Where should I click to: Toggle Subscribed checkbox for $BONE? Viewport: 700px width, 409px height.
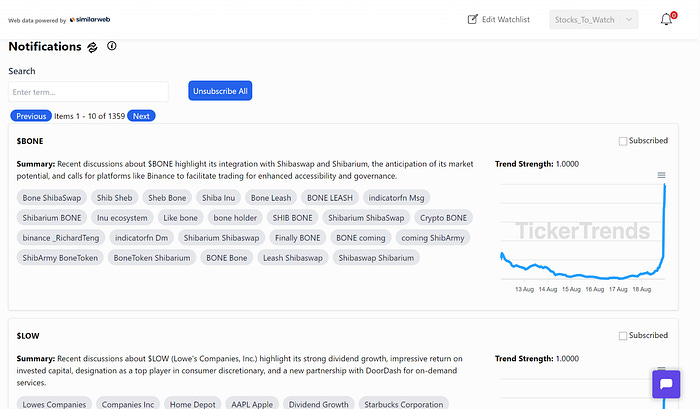pyautogui.click(x=623, y=141)
